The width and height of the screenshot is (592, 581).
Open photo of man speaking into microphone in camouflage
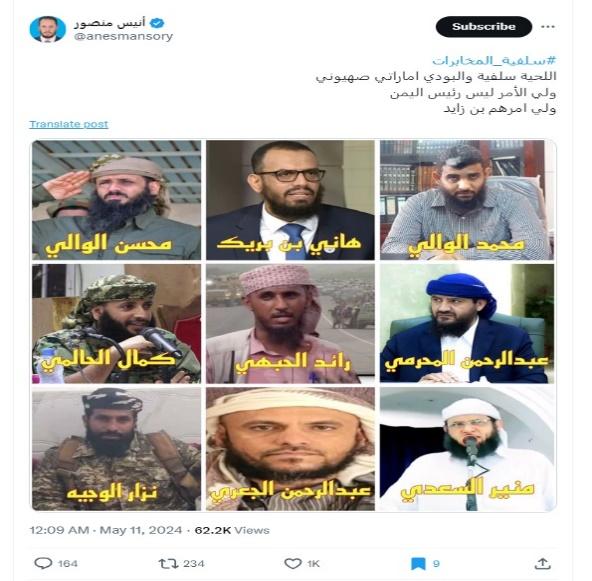tap(117, 324)
